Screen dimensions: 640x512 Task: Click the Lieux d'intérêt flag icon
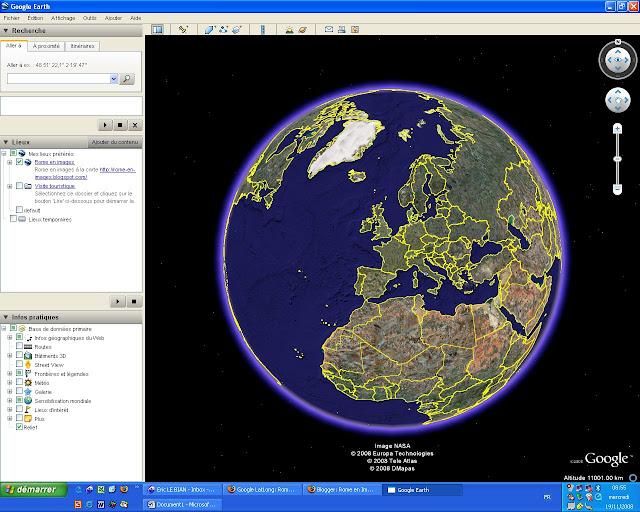click(28, 410)
